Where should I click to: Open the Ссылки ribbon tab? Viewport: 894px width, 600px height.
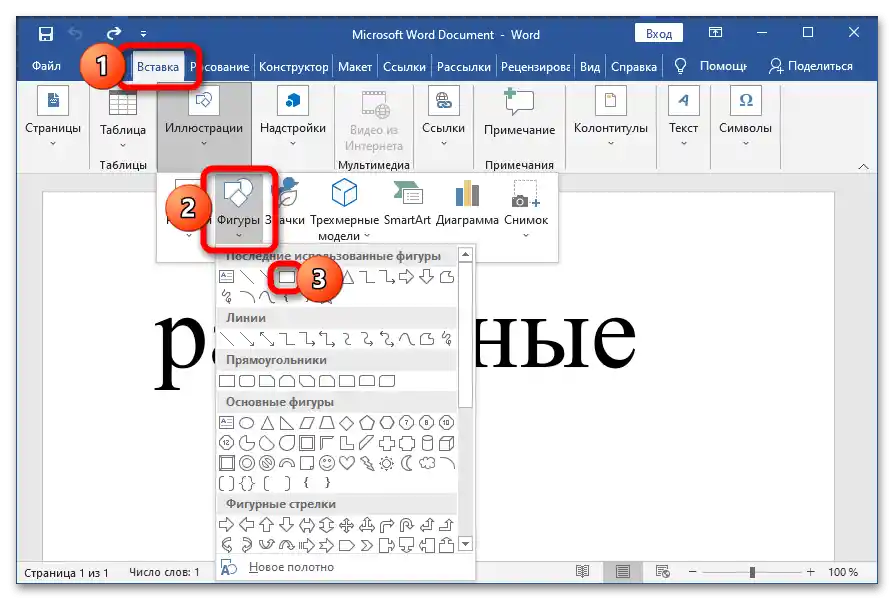[404, 67]
